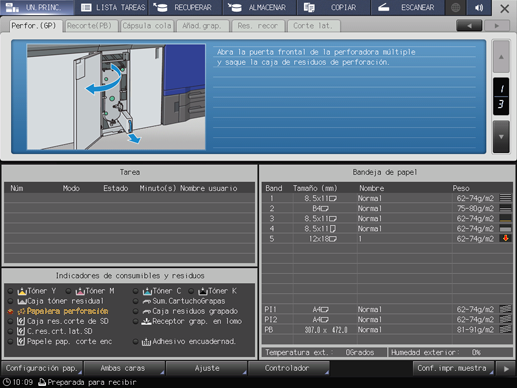Image resolution: width=517 pixels, height=388 pixels.
Task: Select paper tray 1 row
Action: (387, 198)
